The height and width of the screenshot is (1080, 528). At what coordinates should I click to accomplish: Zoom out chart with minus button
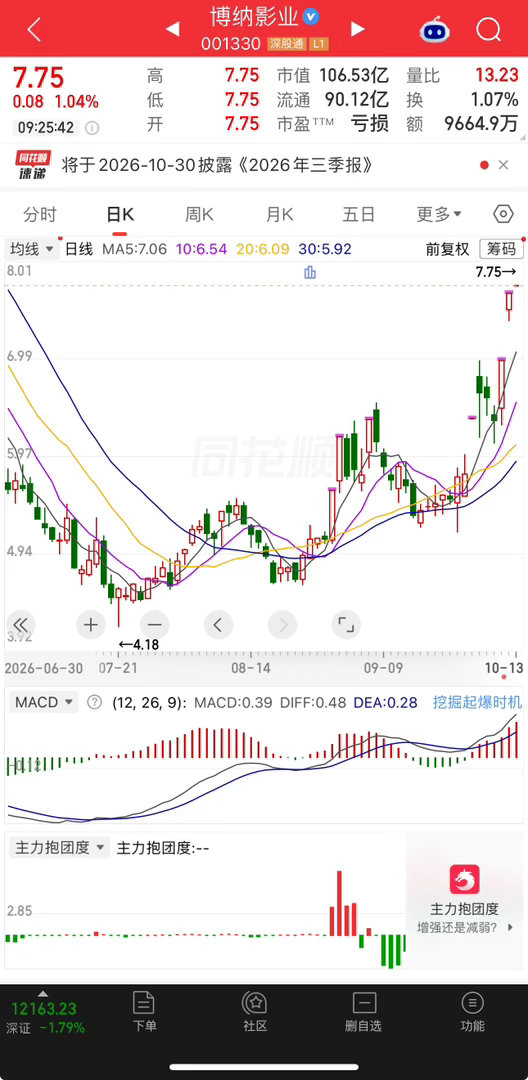coord(154,625)
